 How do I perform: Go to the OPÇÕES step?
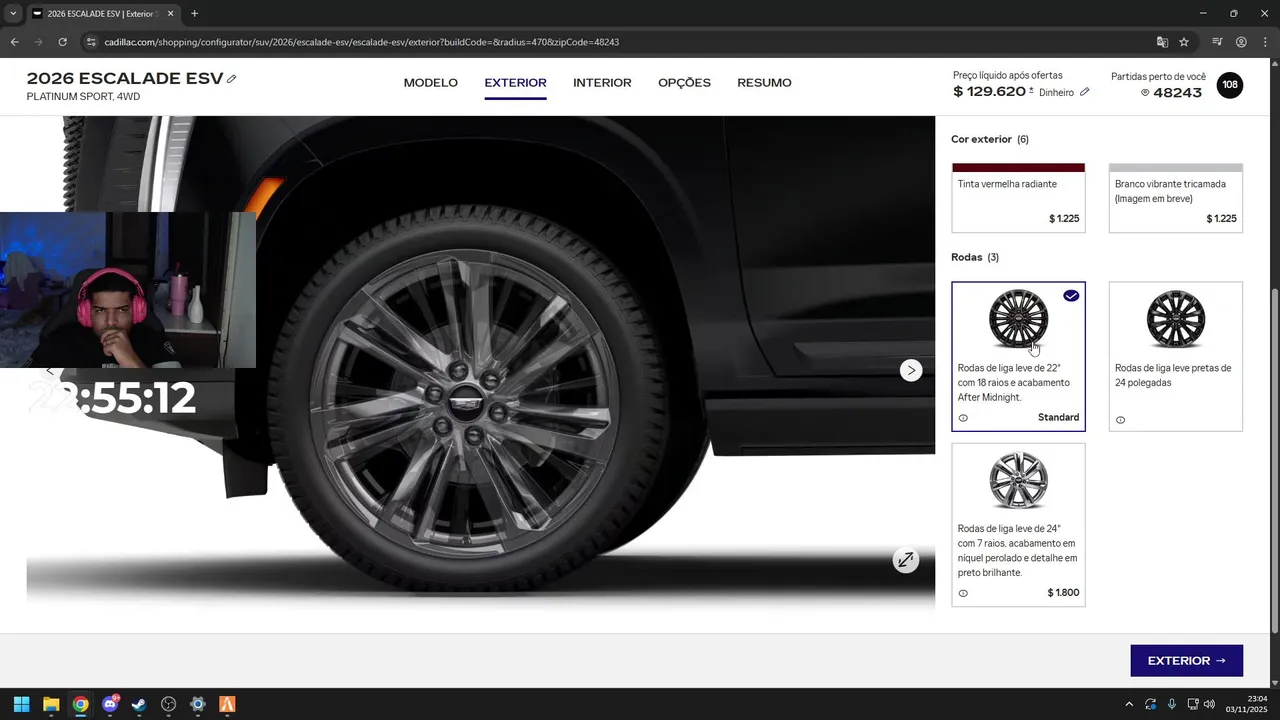click(x=684, y=83)
